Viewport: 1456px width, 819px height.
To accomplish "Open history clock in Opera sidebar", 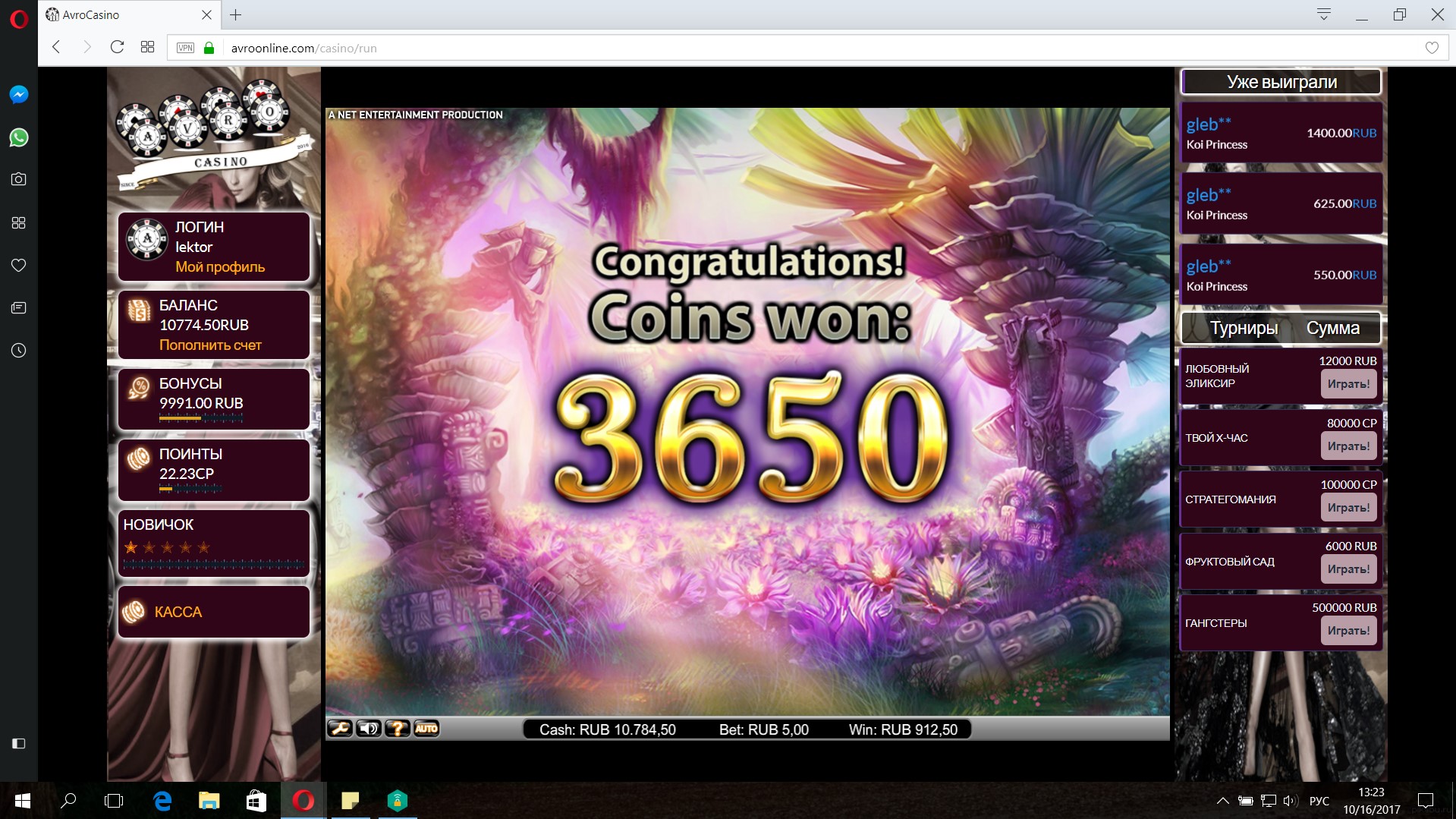I will 19,350.
